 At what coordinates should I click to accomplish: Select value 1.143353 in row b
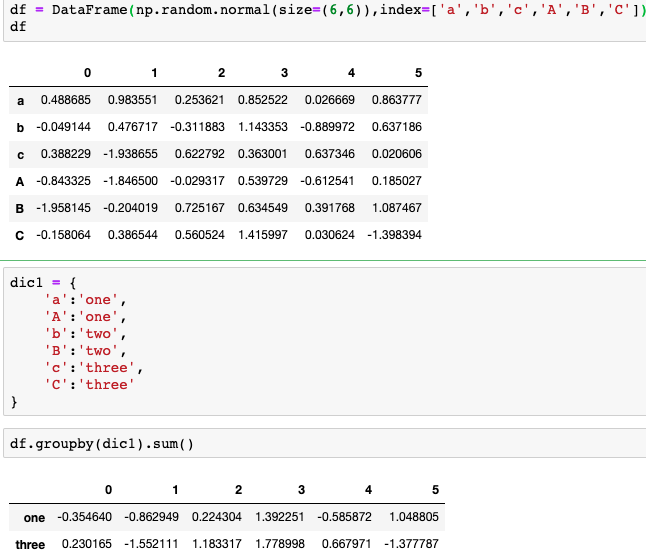click(263, 127)
